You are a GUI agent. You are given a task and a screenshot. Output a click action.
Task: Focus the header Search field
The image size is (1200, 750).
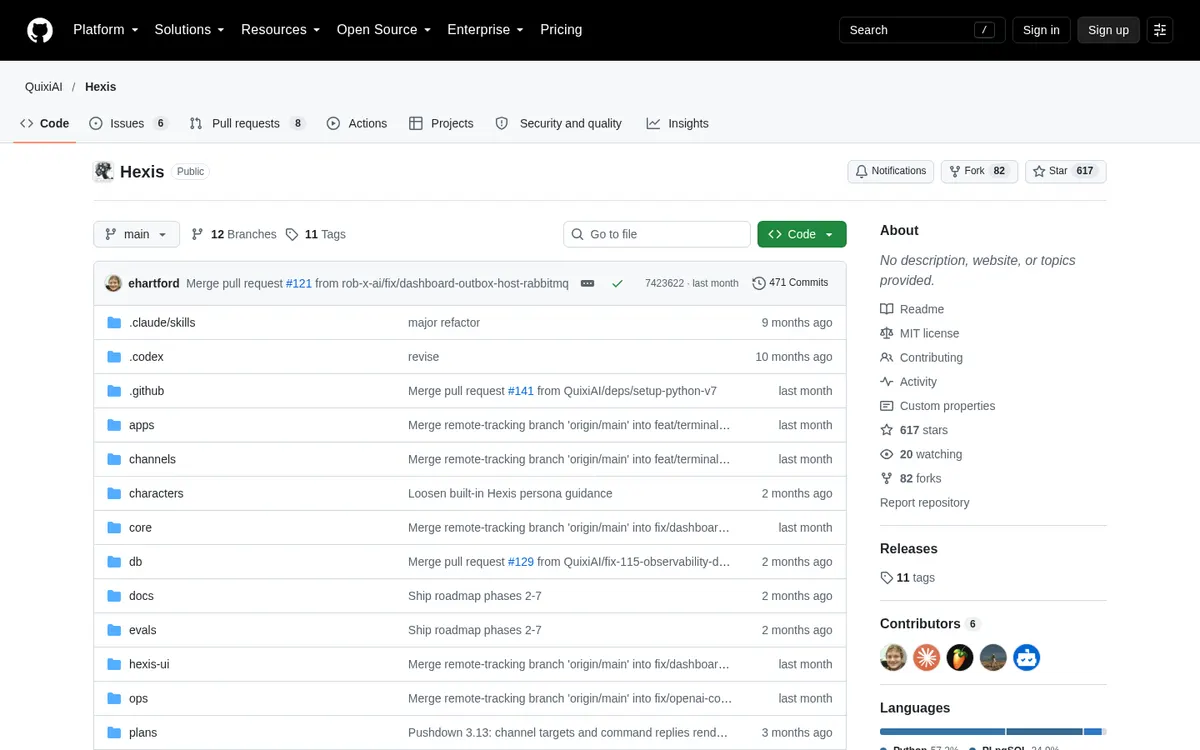click(x=921, y=30)
